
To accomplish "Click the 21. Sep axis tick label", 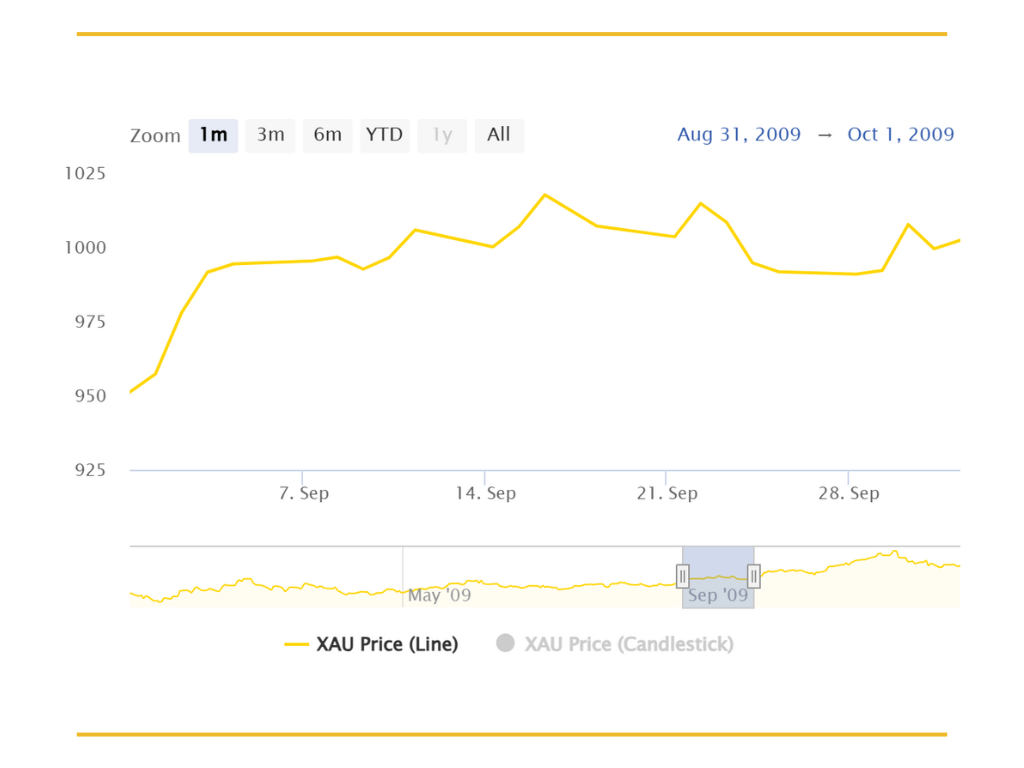I will [667, 493].
